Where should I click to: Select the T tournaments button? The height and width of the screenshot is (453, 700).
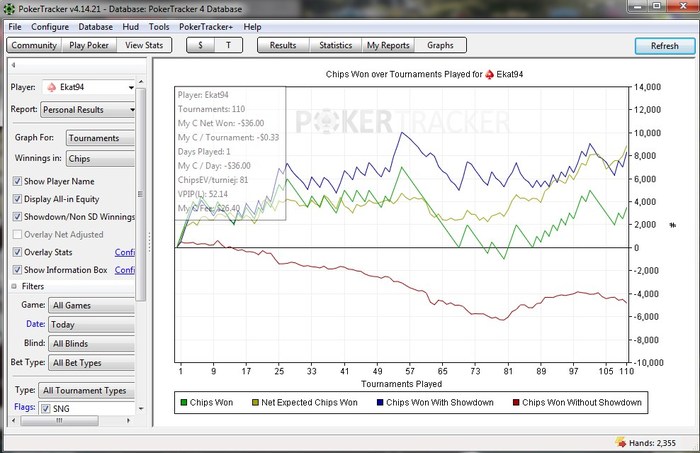229,46
